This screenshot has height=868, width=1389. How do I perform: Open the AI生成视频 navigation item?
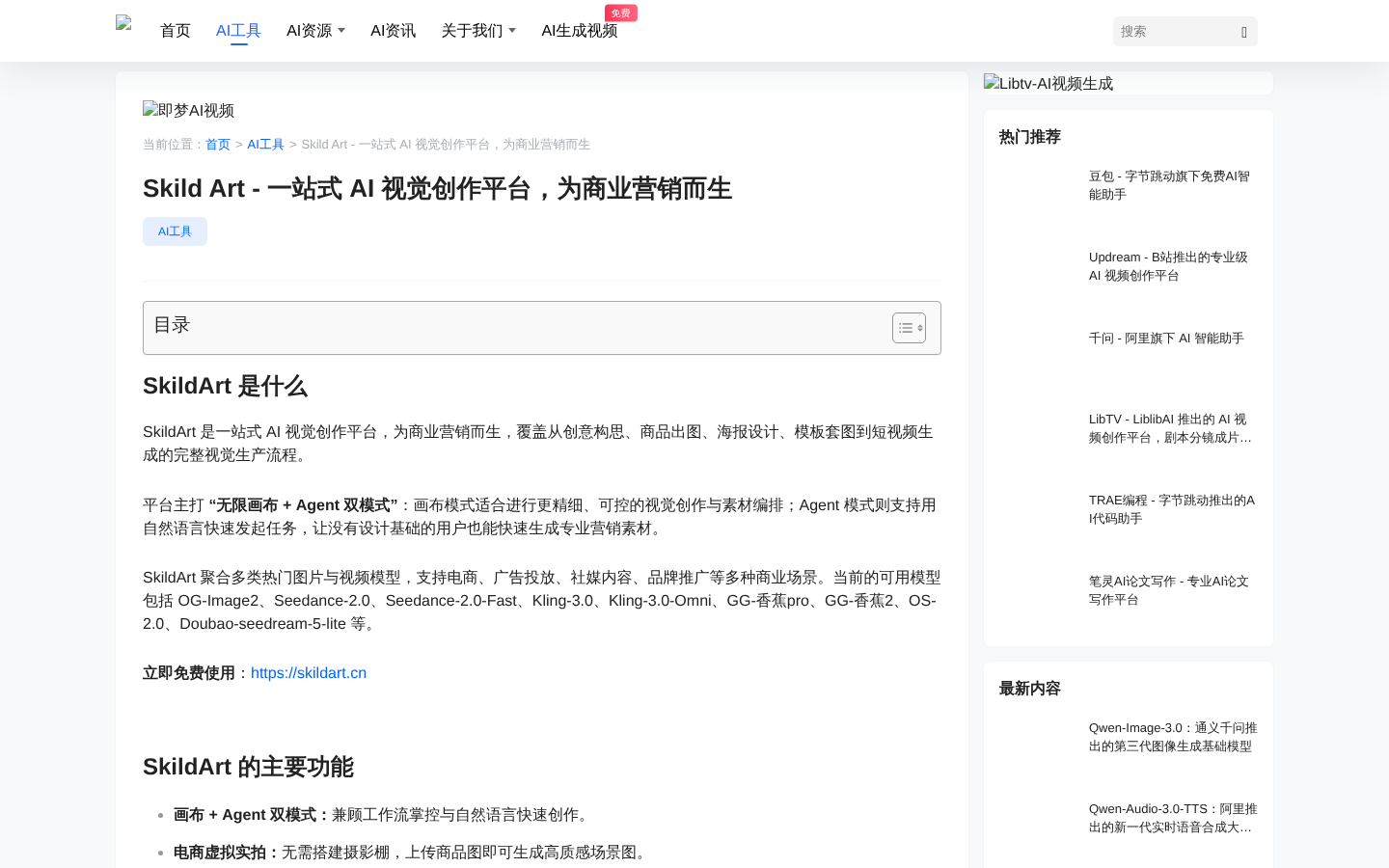[579, 31]
